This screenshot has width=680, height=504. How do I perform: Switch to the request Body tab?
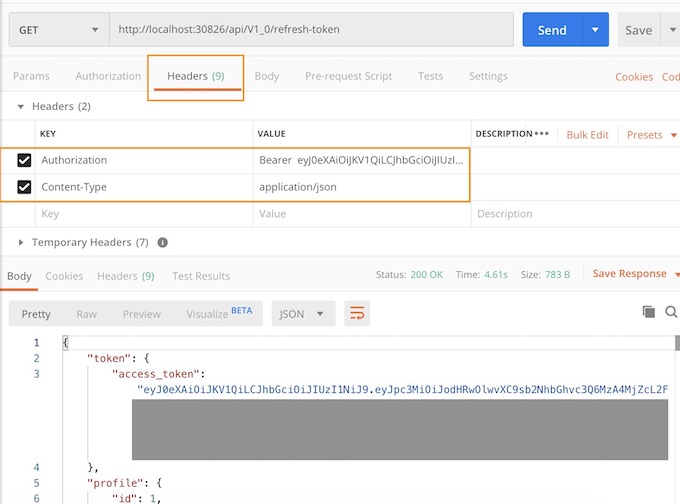click(x=267, y=76)
